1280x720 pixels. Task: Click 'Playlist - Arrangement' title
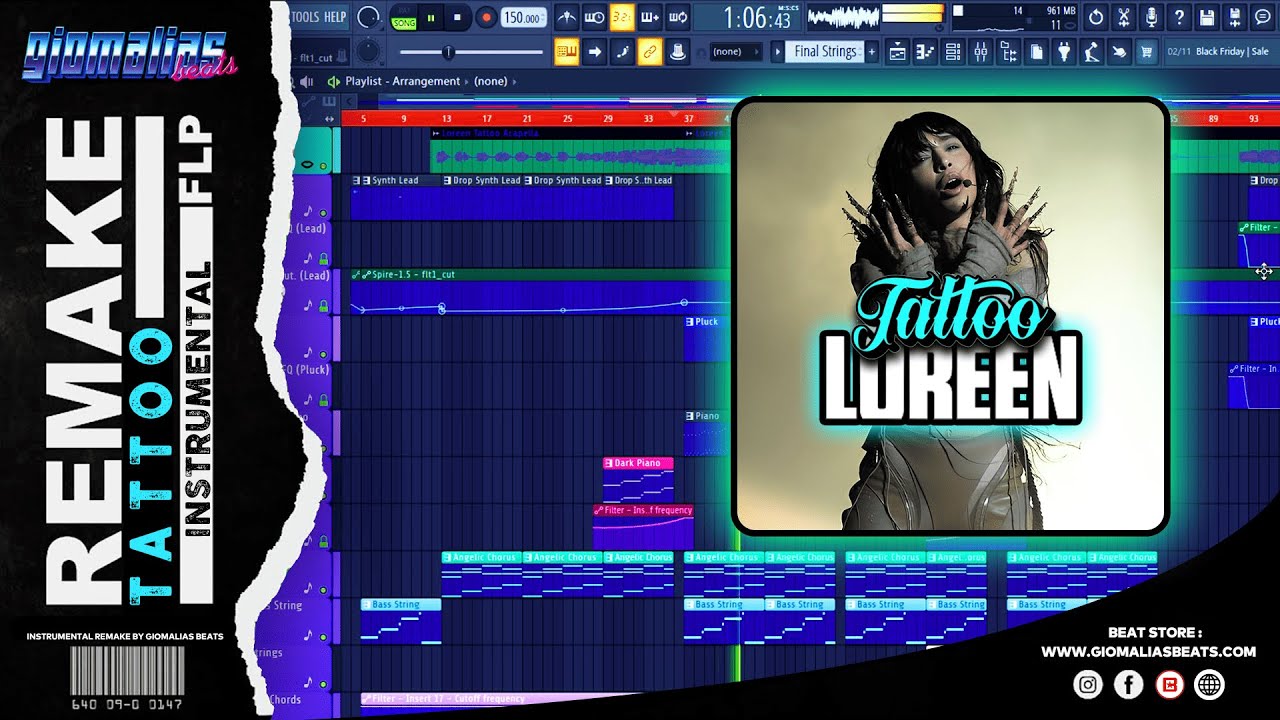(x=403, y=81)
